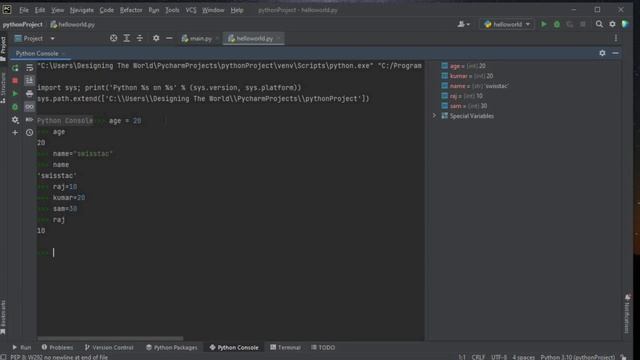Open Python Console panel settings gear

(x=602, y=53)
